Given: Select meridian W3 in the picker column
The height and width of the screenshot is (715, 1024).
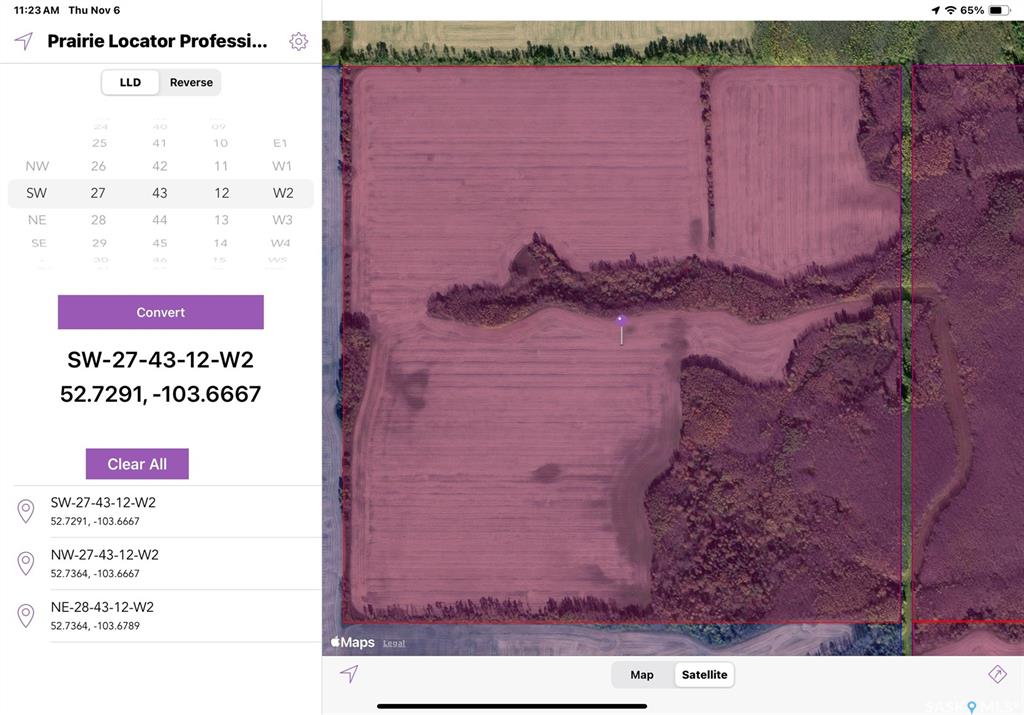Looking at the screenshot, I should 281,219.
